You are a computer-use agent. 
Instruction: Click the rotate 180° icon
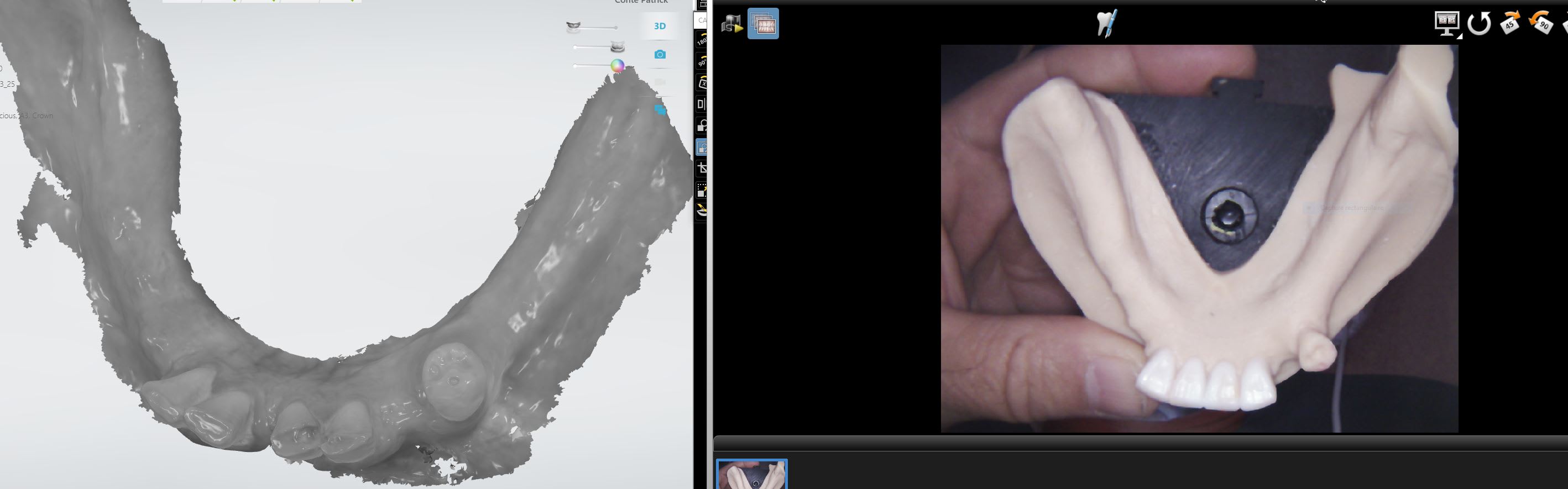[702, 41]
